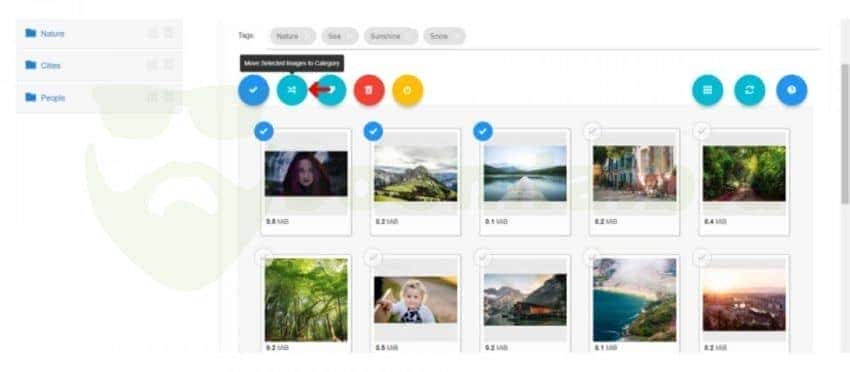Switch to list view with the teal grid button
The width and height of the screenshot is (850, 372).
(x=707, y=90)
